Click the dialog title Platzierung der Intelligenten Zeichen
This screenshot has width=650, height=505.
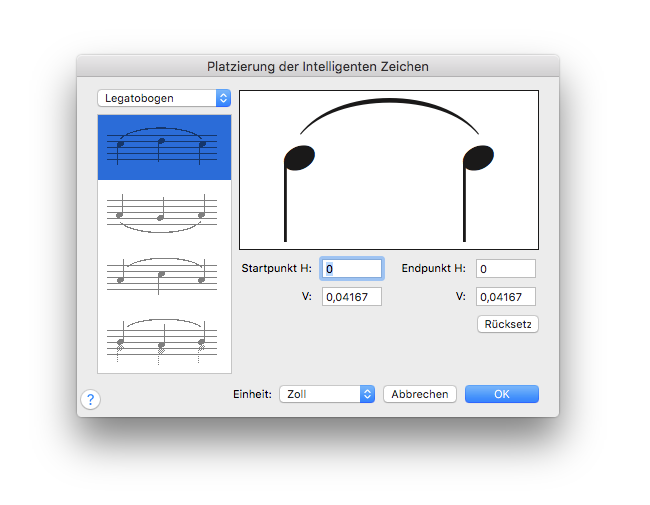[x=318, y=66]
